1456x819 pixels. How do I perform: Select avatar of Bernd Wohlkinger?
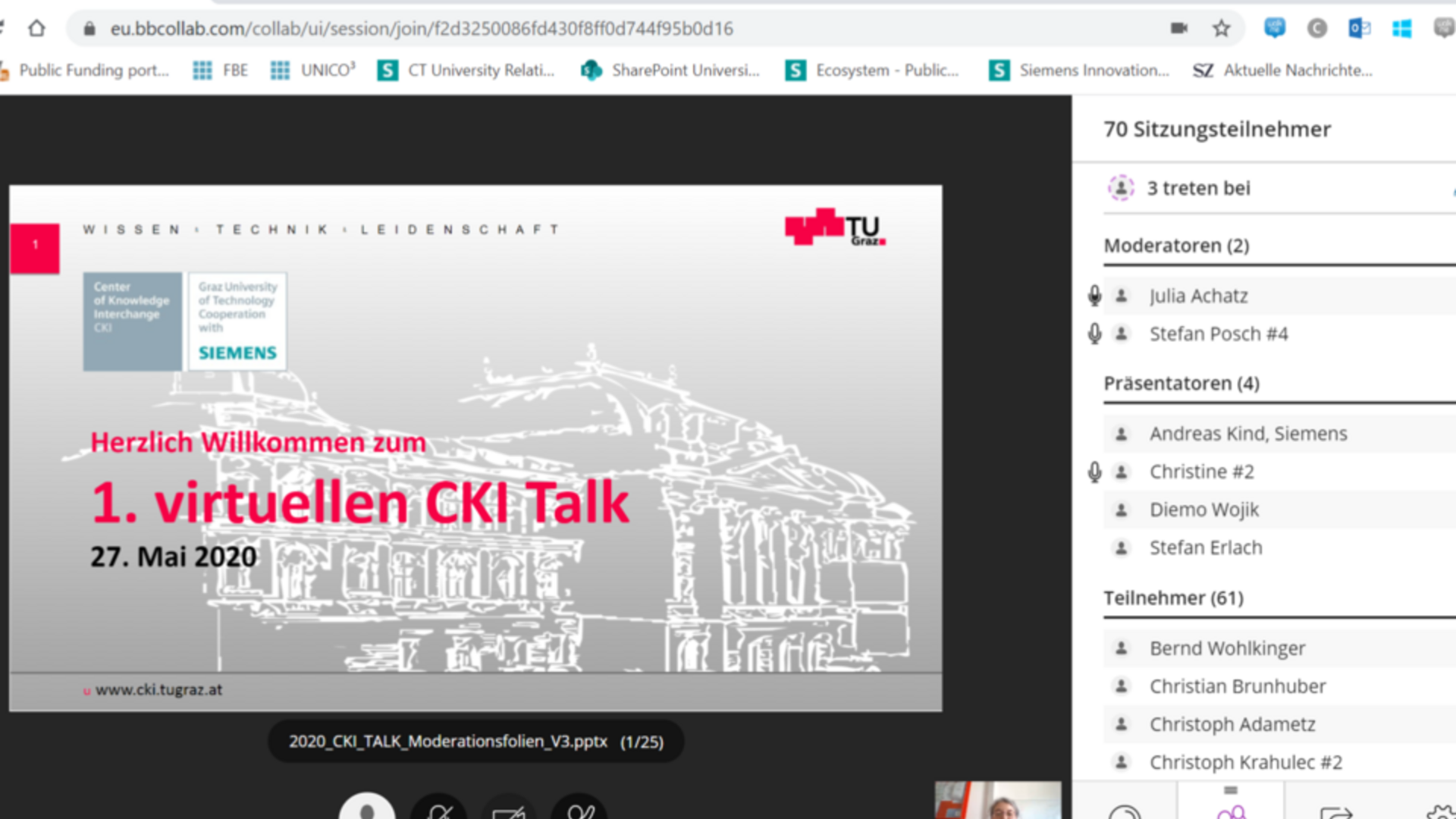1122,648
